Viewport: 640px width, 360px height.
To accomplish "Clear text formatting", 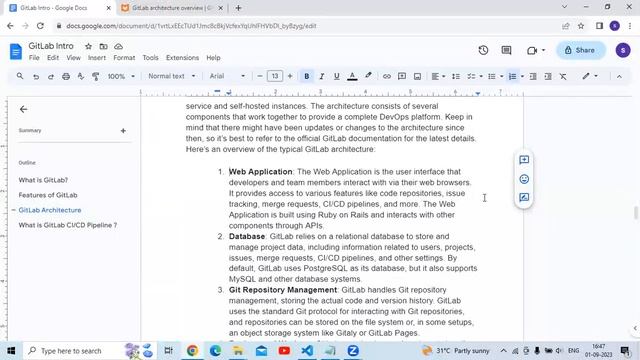I will pyautogui.click(x=563, y=76).
